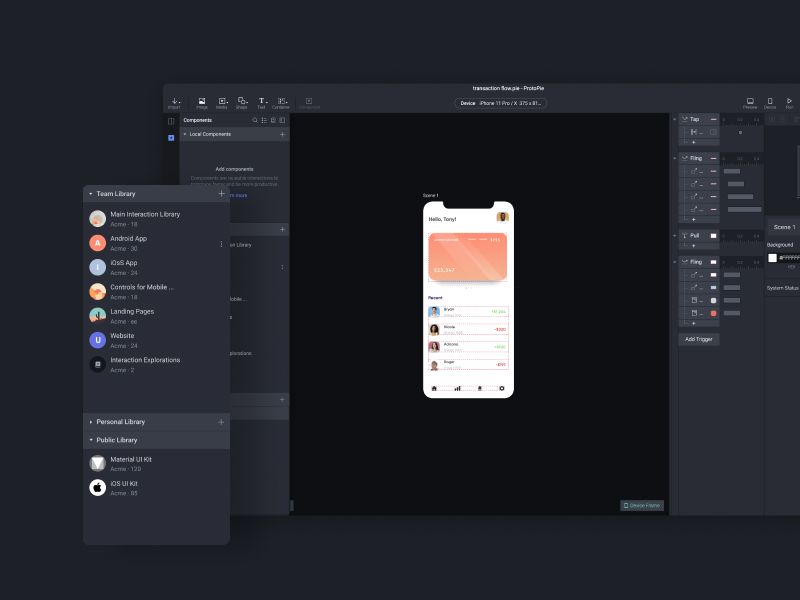Open Main Interaction Library
Viewport: 800px width, 600px height.
pos(156,219)
